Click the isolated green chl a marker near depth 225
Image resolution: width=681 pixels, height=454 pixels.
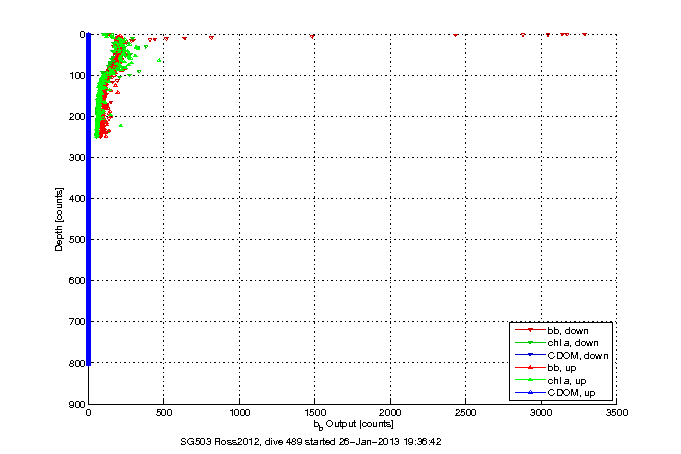point(121,126)
